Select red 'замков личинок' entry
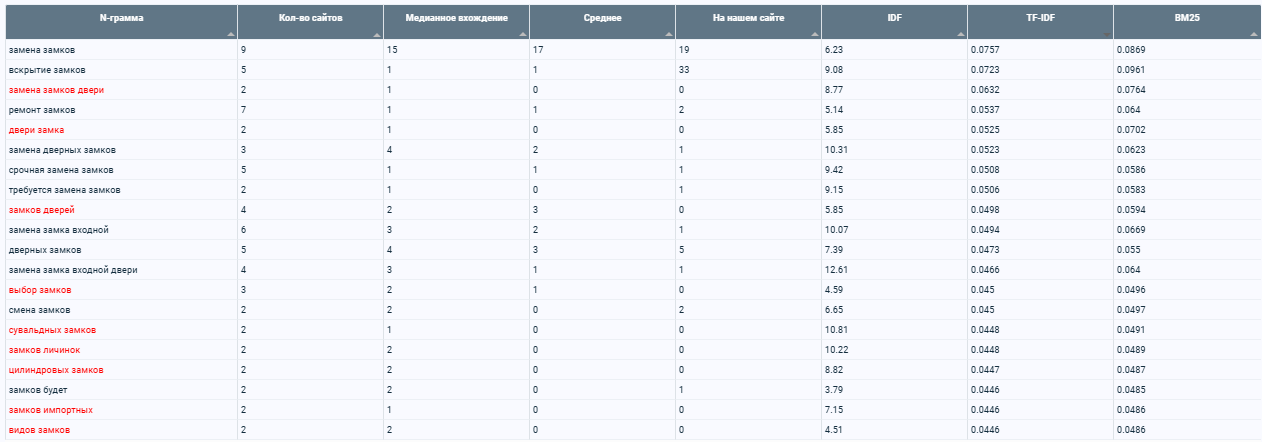Screen dimensions: 1262x442 coord(44,350)
